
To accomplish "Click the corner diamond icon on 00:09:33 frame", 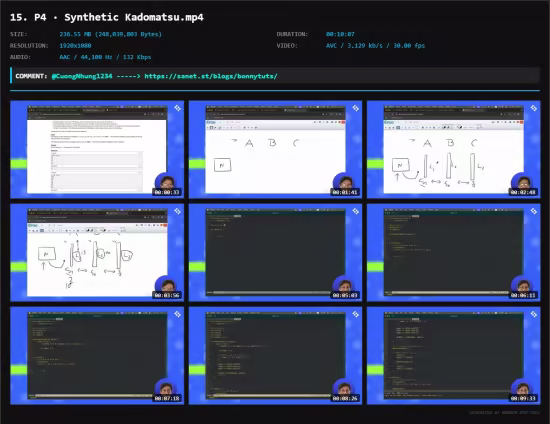I will pyautogui.click(x=534, y=314).
